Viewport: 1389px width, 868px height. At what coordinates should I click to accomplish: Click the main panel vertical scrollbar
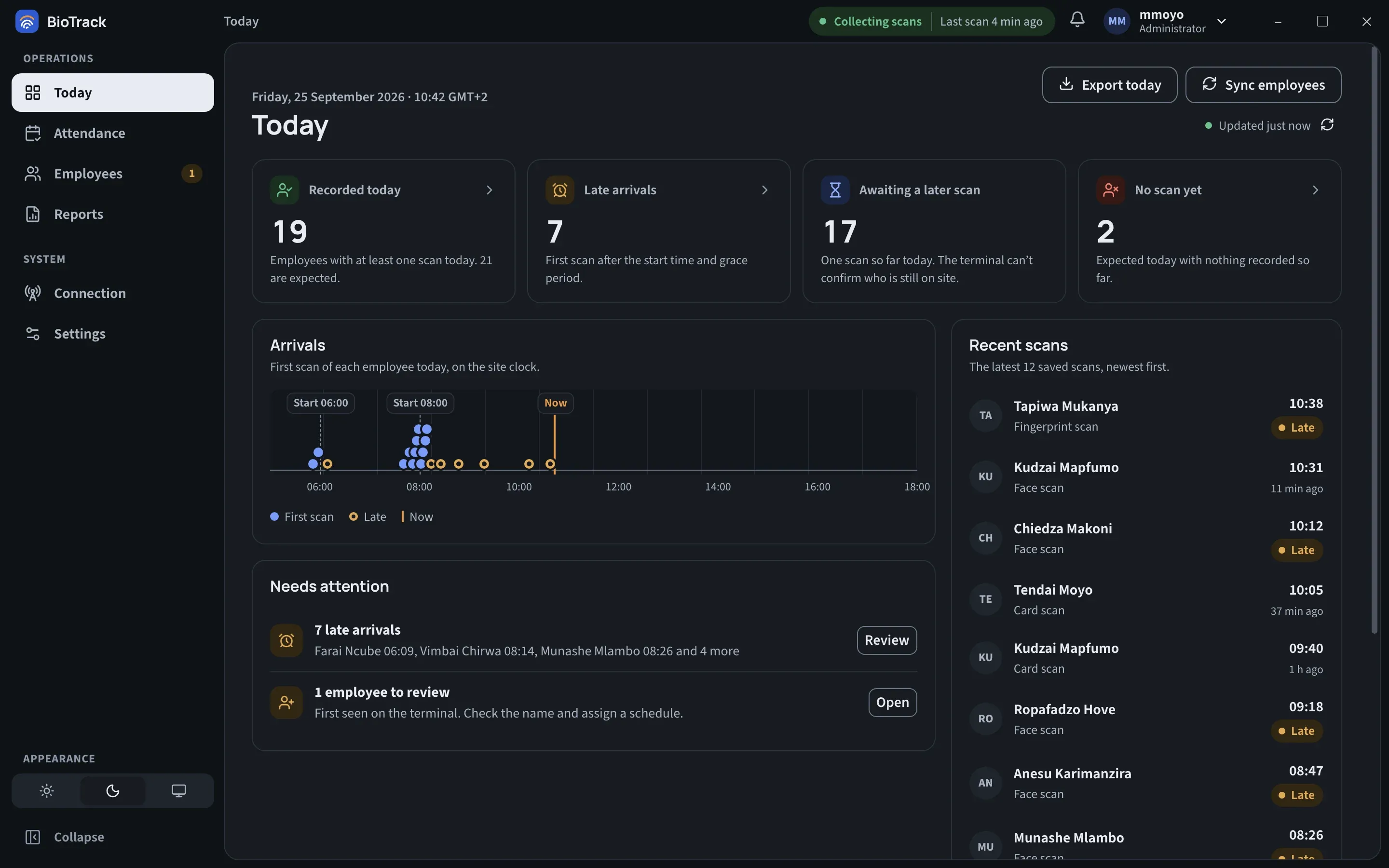coord(1374,340)
